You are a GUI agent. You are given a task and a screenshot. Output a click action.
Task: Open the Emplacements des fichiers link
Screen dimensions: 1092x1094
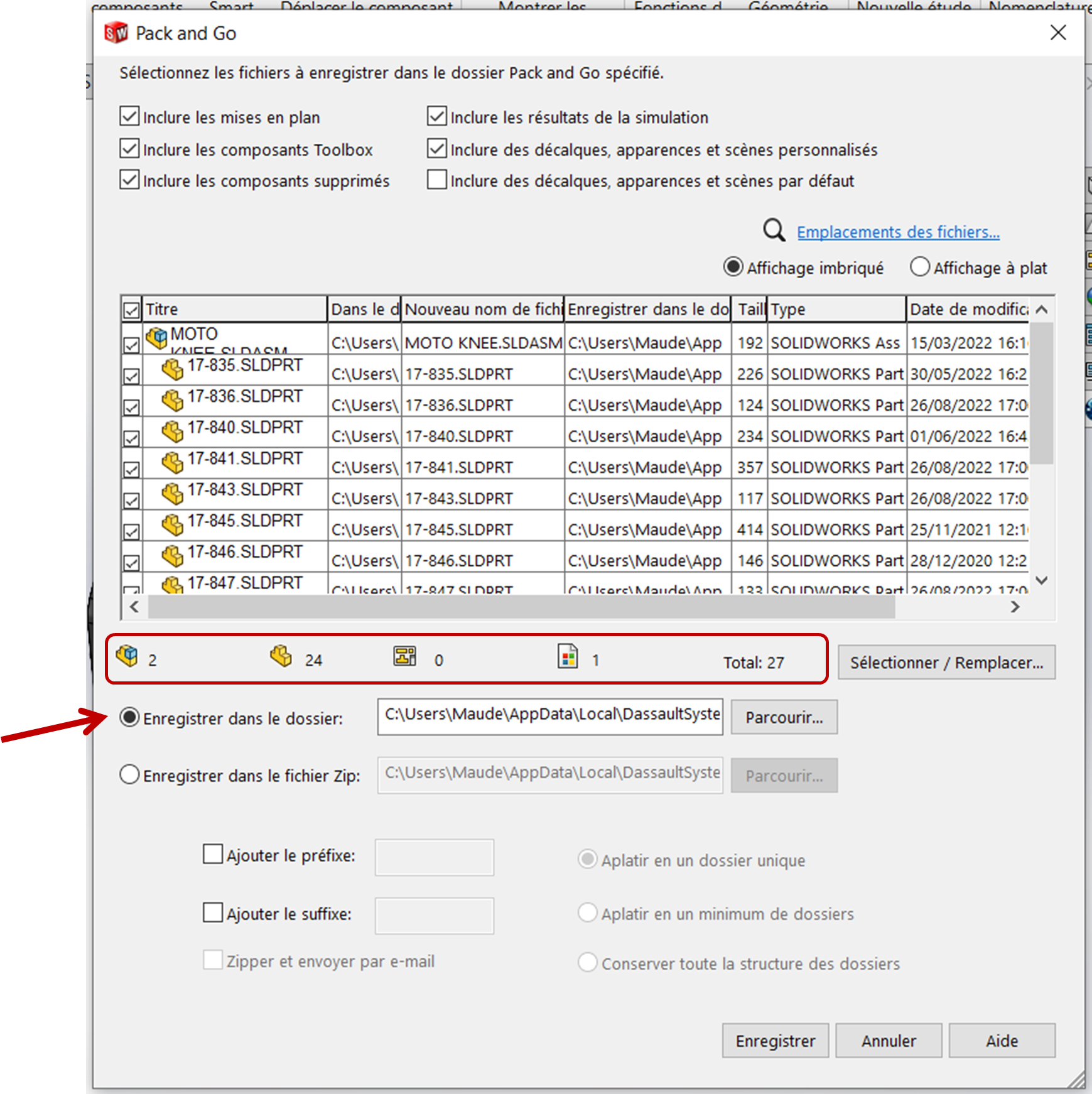pyautogui.click(x=898, y=231)
